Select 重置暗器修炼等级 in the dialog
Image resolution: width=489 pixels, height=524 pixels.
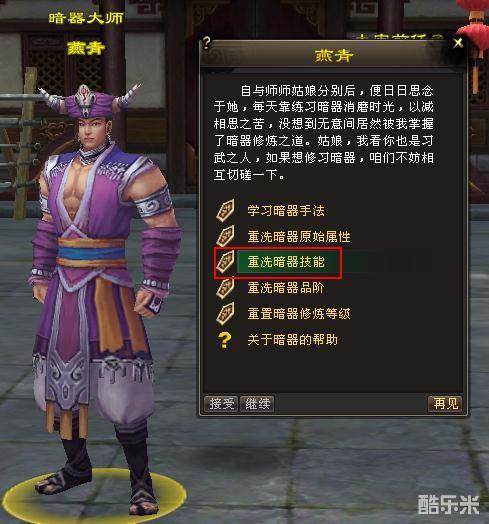pyautogui.click(x=299, y=314)
